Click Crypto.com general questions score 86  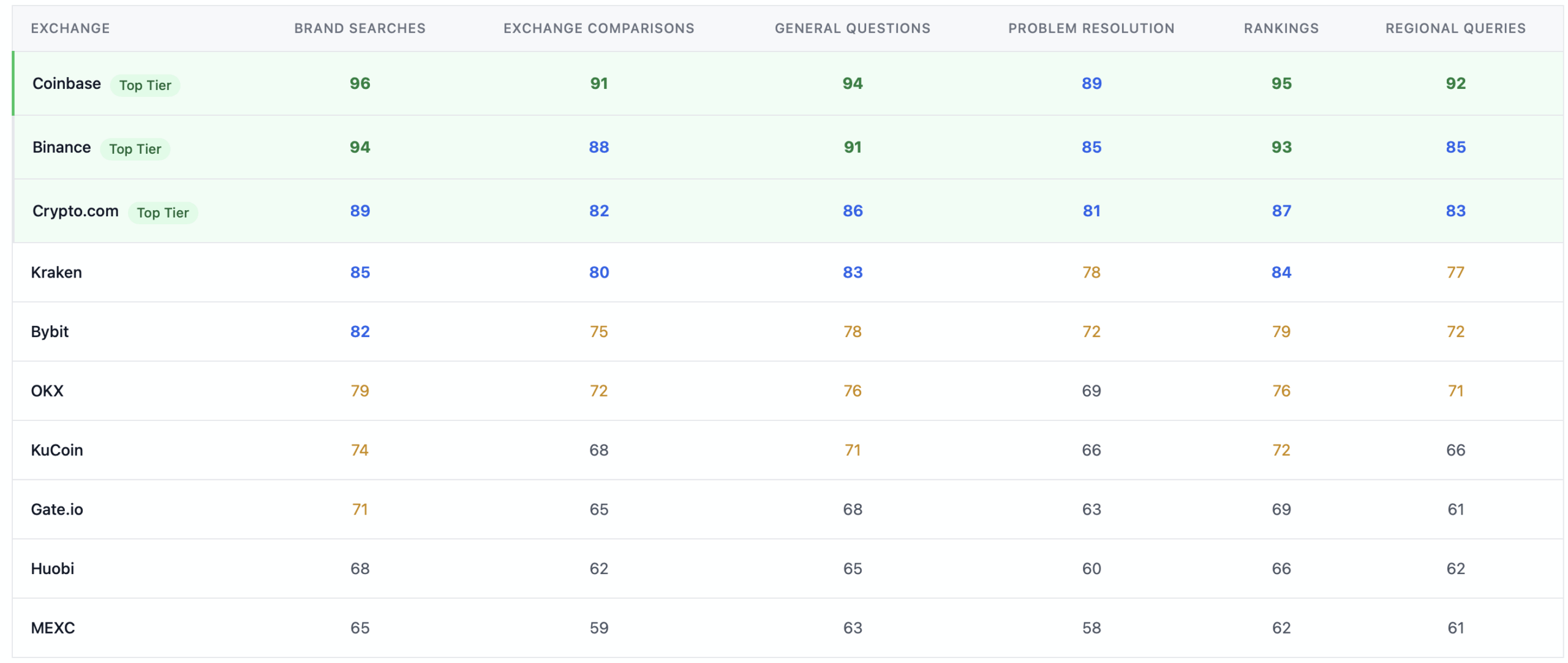tap(852, 211)
